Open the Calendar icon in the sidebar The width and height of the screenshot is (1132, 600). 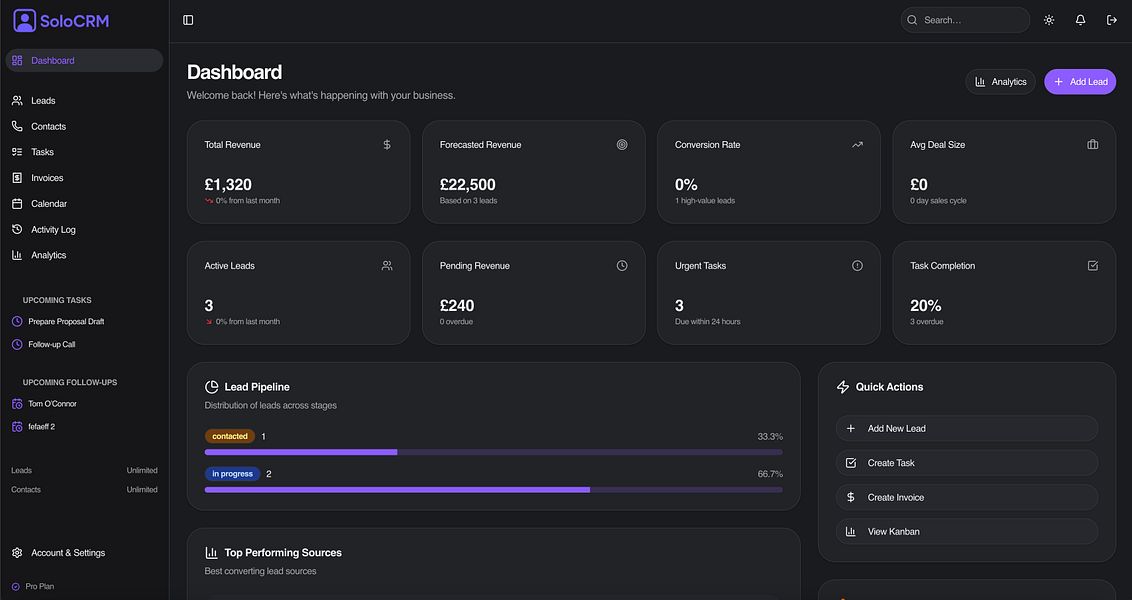pyautogui.click(x=17, y=203)
